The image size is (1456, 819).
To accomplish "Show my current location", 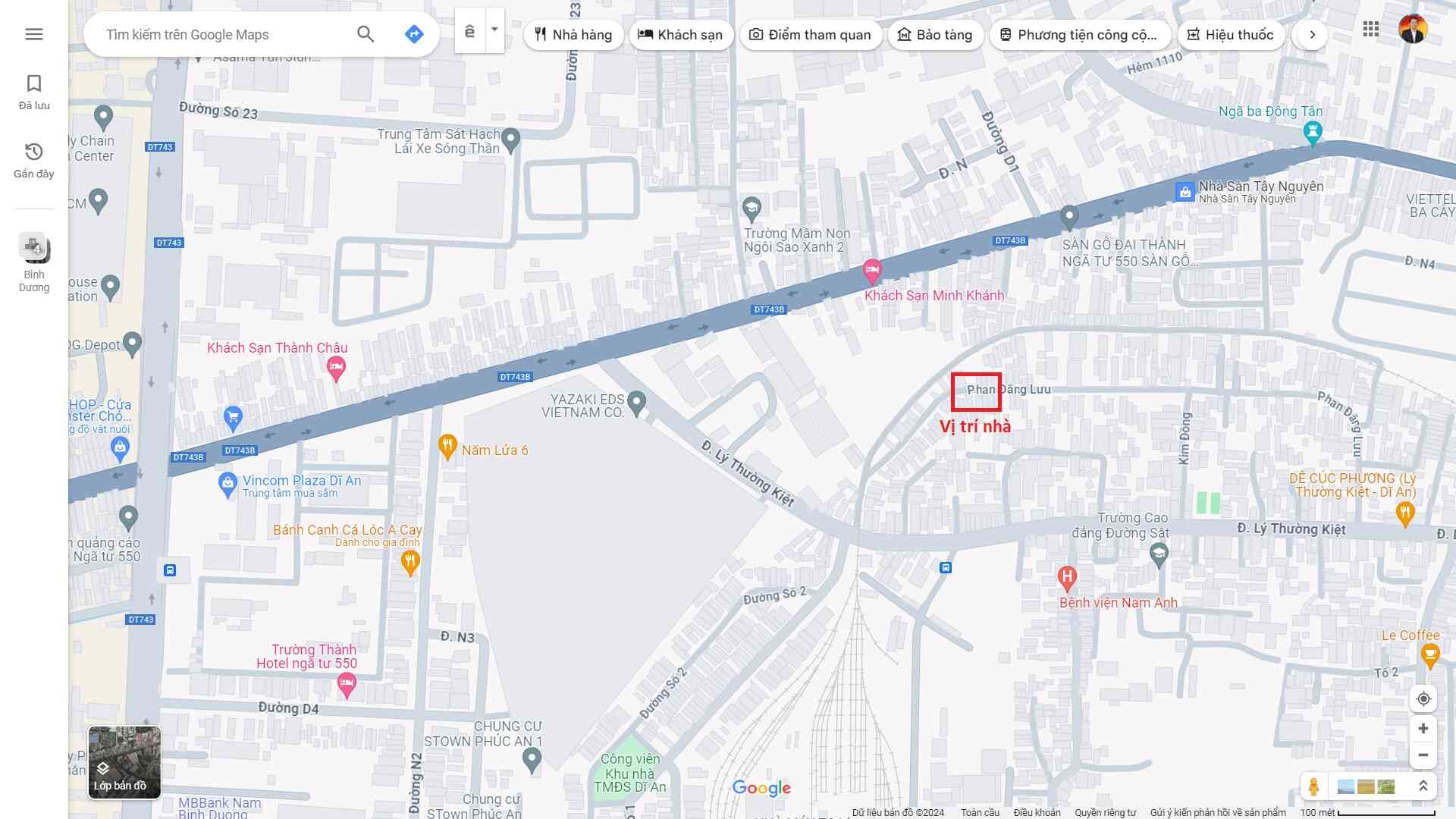I will coord(1423,698).
